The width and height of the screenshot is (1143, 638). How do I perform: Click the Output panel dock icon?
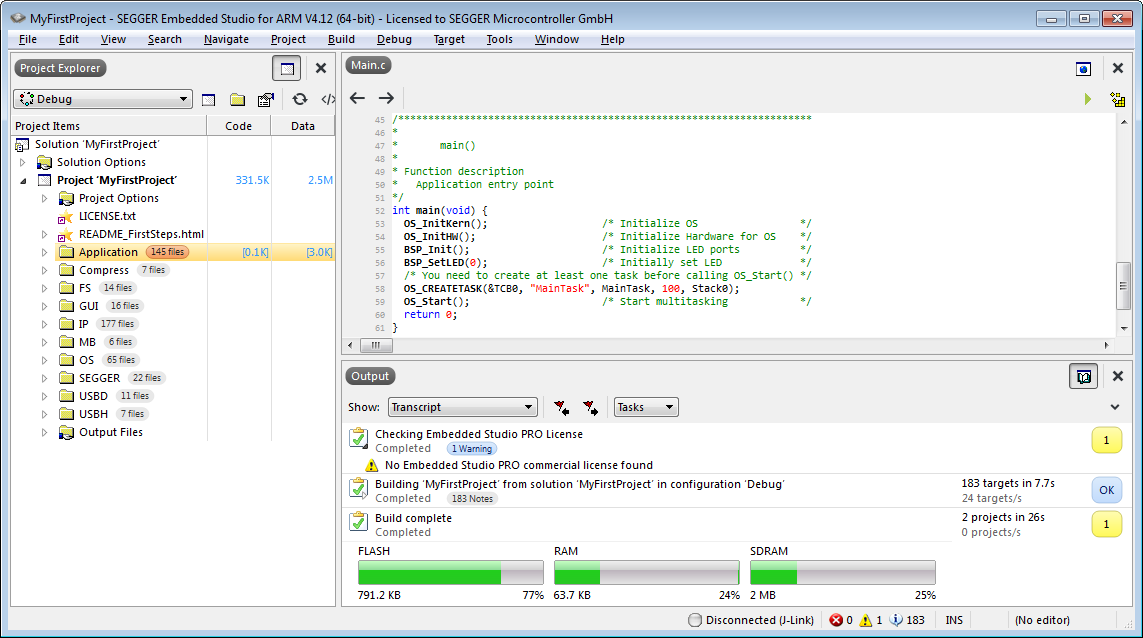pyautogui.click(x=1084, y=376)
